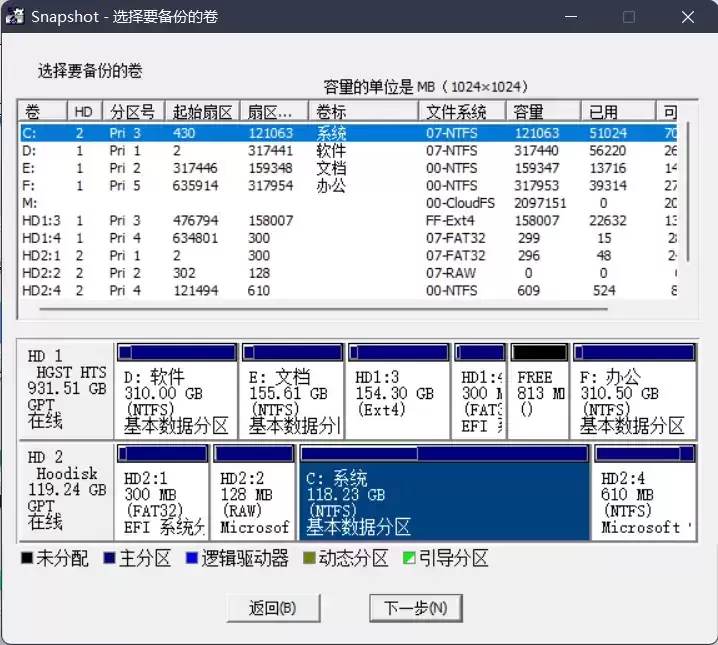Click 返回(B) button

pyautogui.click(x=273, y=608)
